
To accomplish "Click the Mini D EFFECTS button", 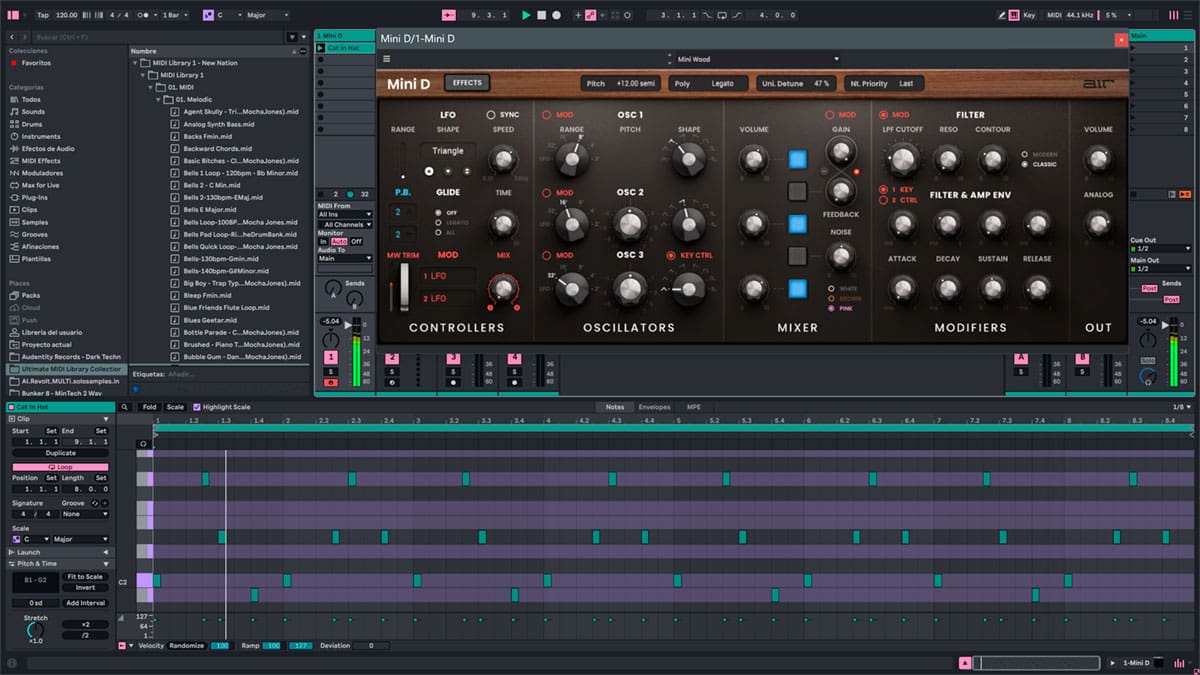I will coord(467,83).
